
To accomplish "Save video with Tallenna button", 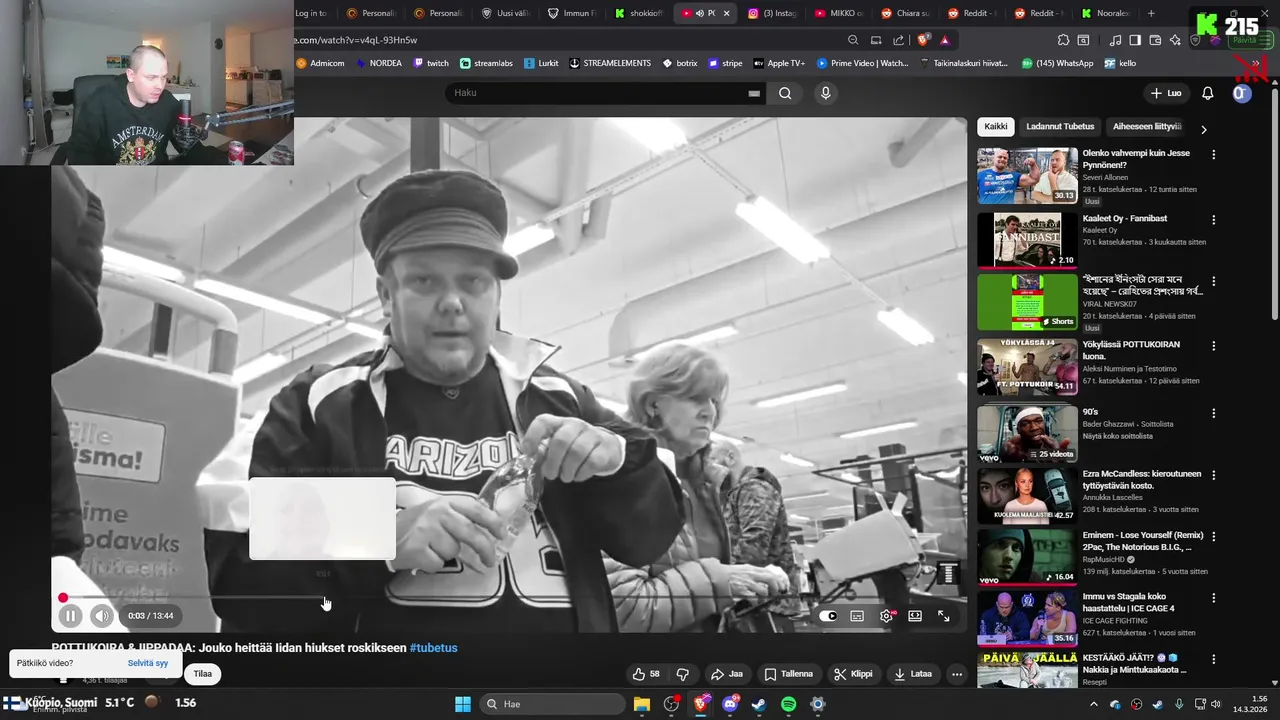I will (x=788, y=674).
